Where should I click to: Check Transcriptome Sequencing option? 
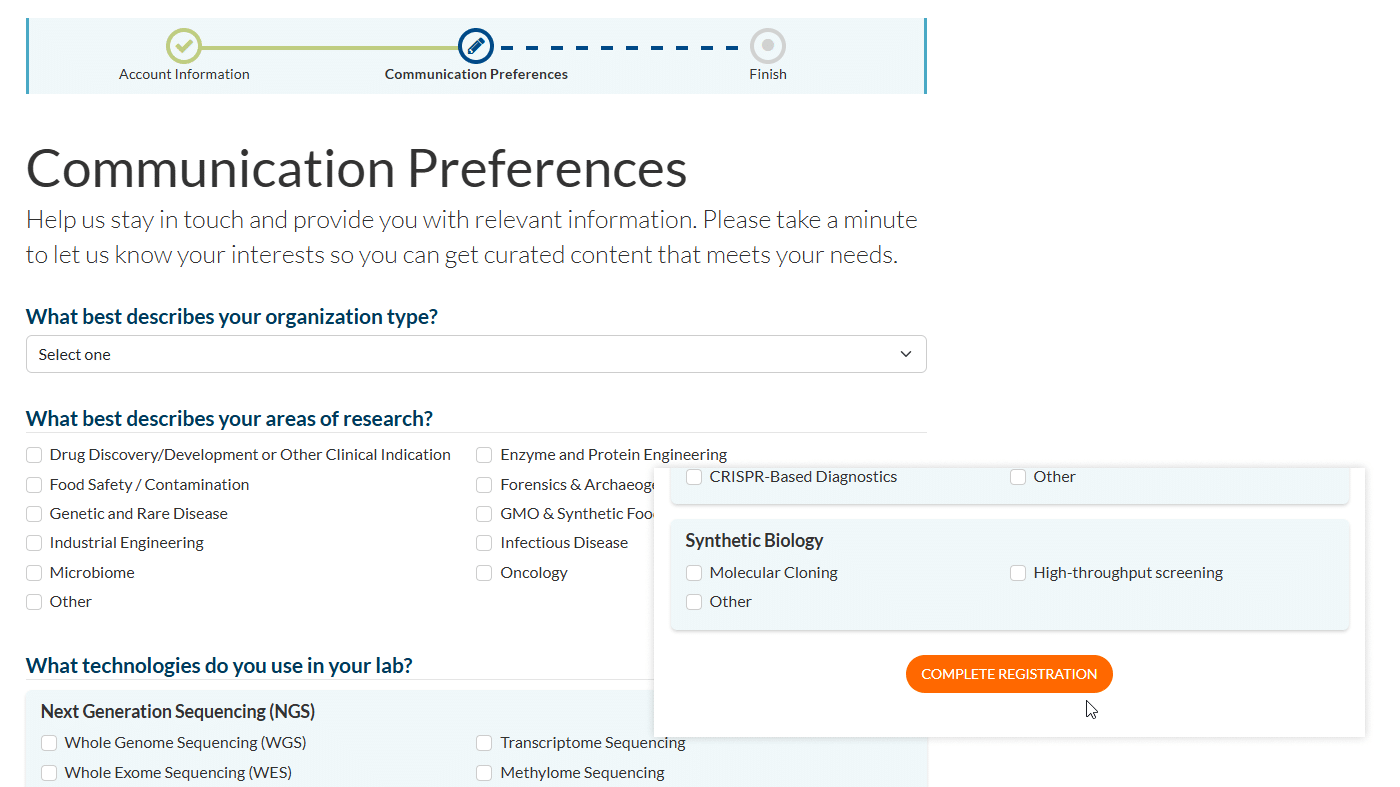pos(484,743)
